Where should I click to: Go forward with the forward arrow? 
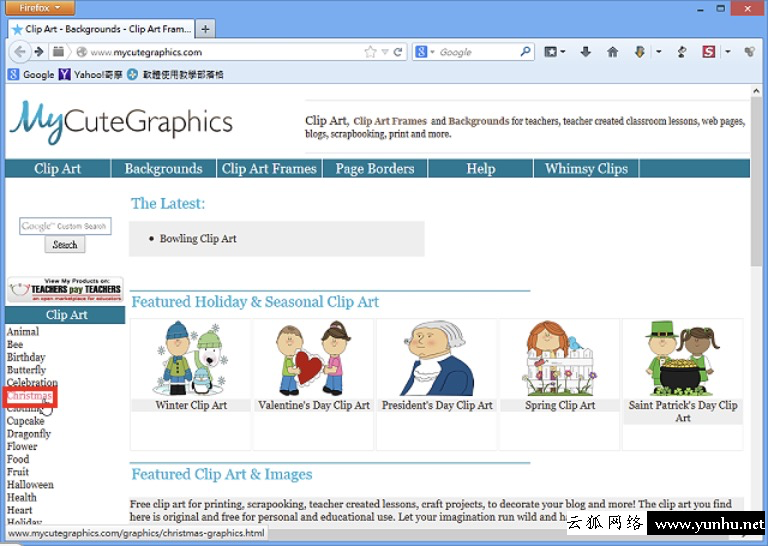(x=39, y=51)
